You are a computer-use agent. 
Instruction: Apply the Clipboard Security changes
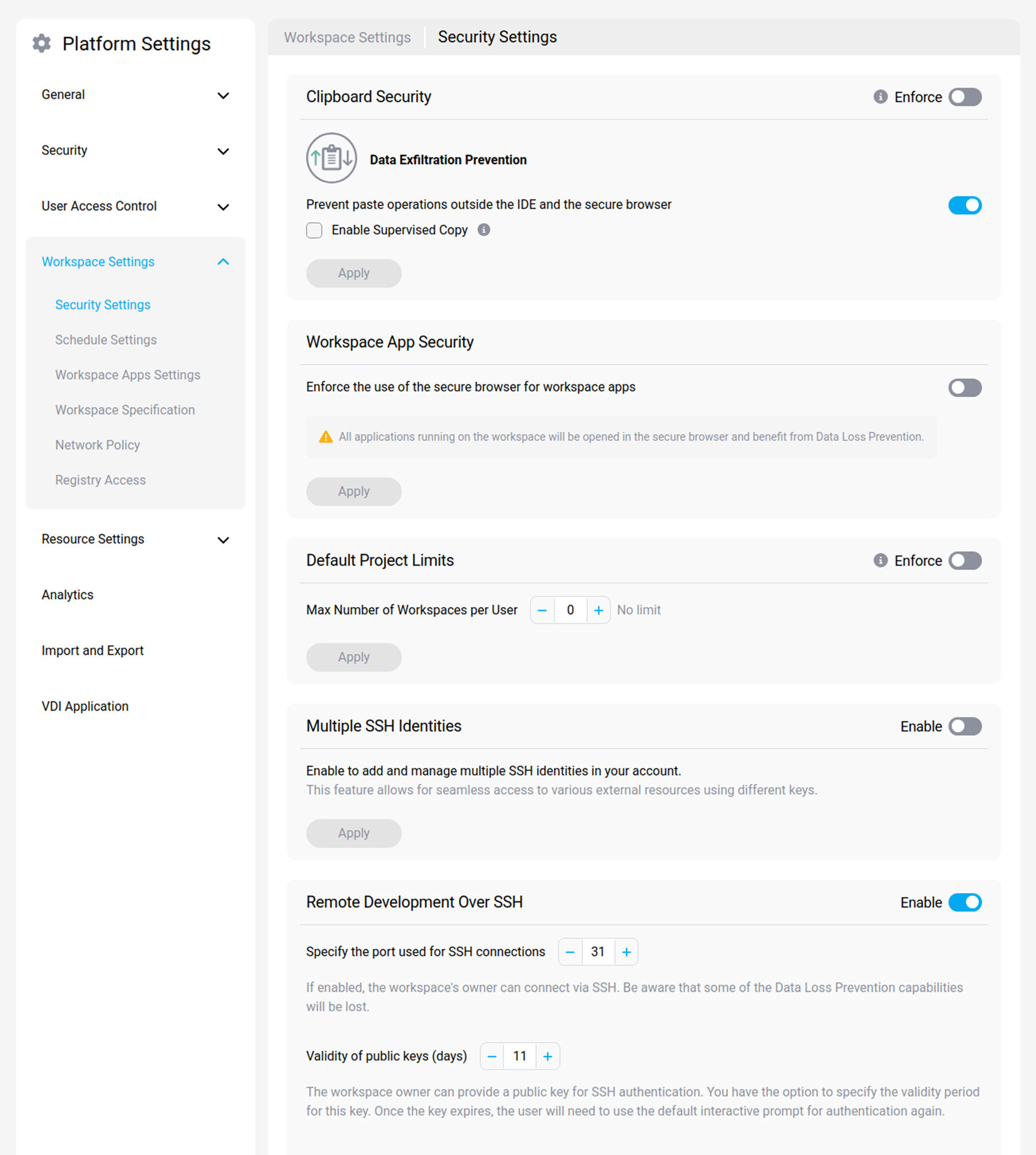(x=353, y=273)
